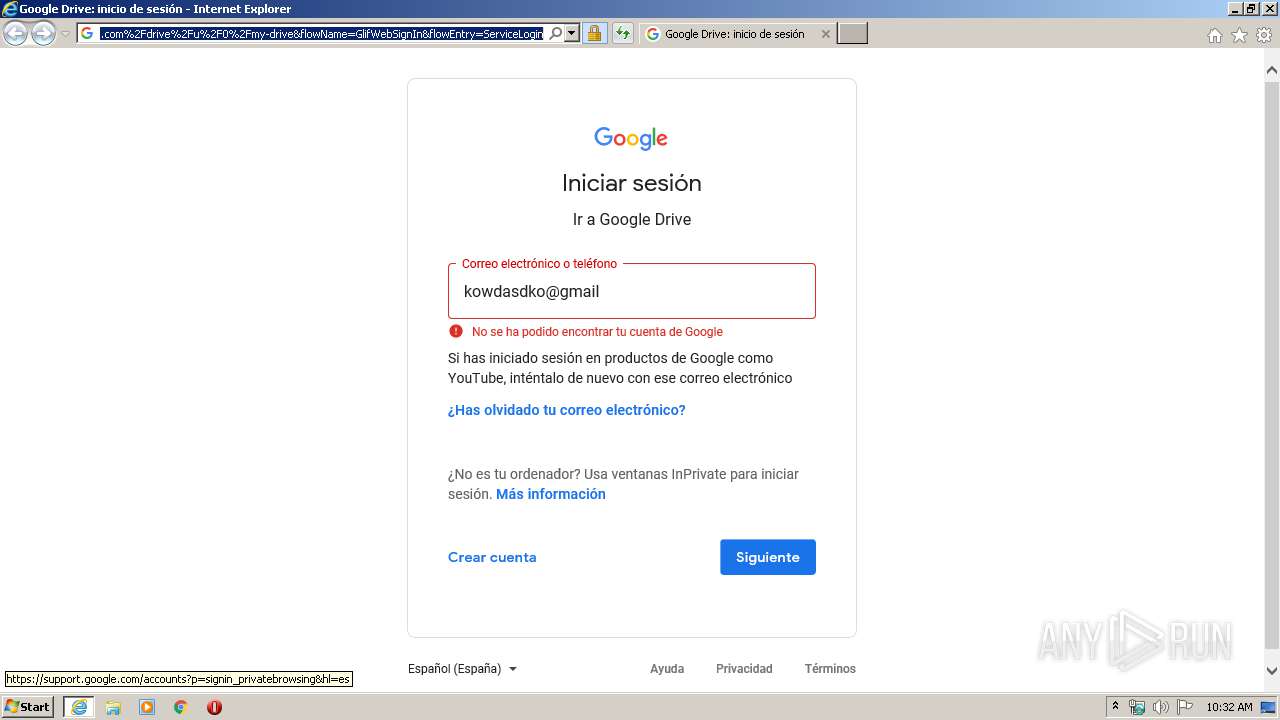Click the 10:32 AM clock
The image size is (1280, 720).
click(x=1229, y=707)
